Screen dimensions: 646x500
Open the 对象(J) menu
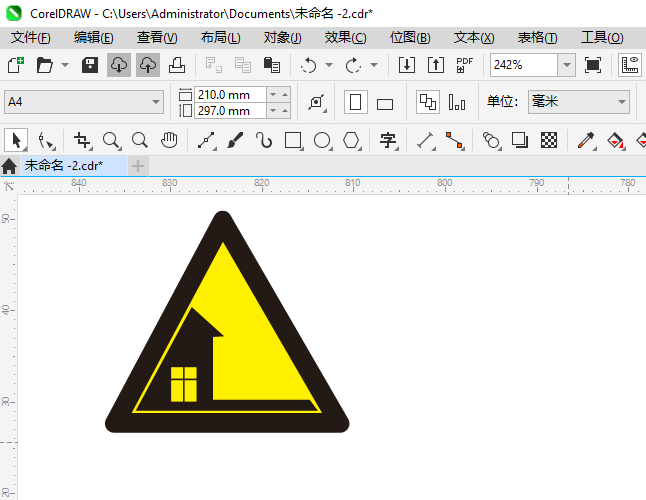coord(283,37)
